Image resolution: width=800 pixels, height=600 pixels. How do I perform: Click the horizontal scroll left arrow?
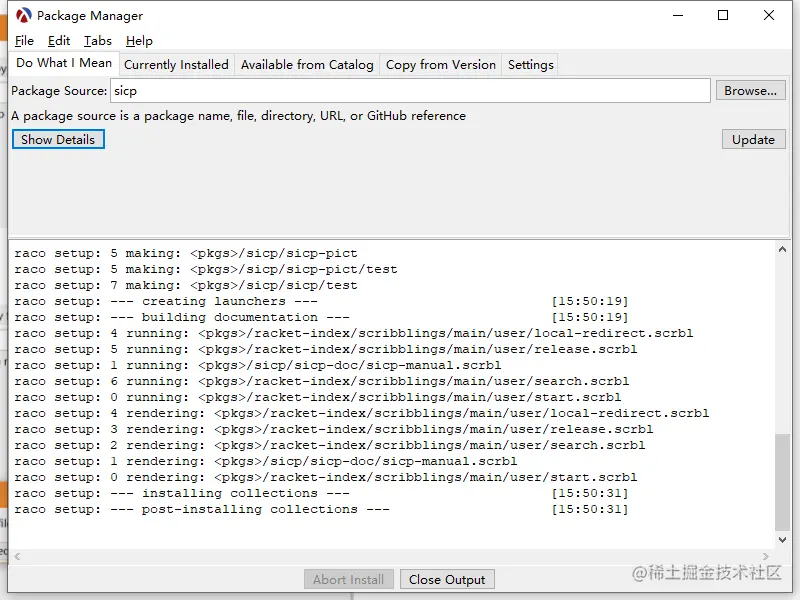pyautogui.click(x=17, y=556)
